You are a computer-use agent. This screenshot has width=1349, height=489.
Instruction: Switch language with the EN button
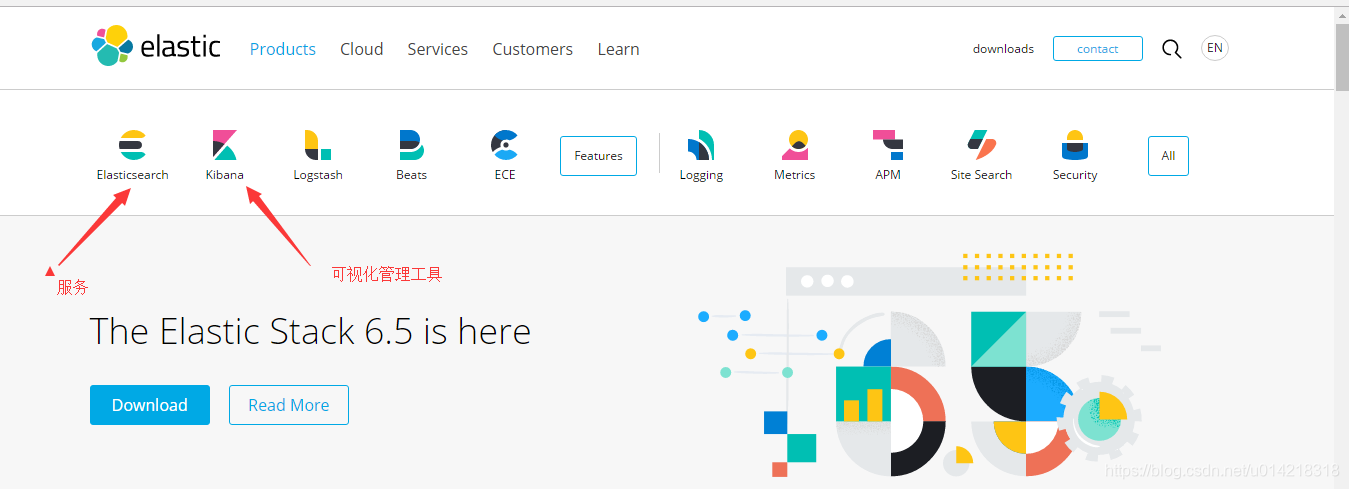[1214, 48]
